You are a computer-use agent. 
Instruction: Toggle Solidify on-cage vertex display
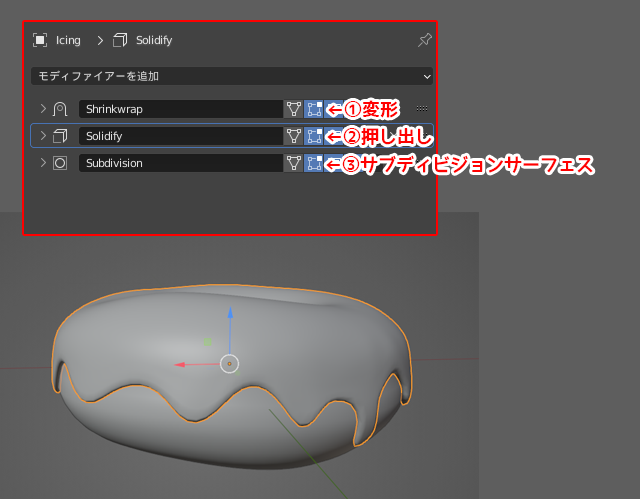pos(294,135)
